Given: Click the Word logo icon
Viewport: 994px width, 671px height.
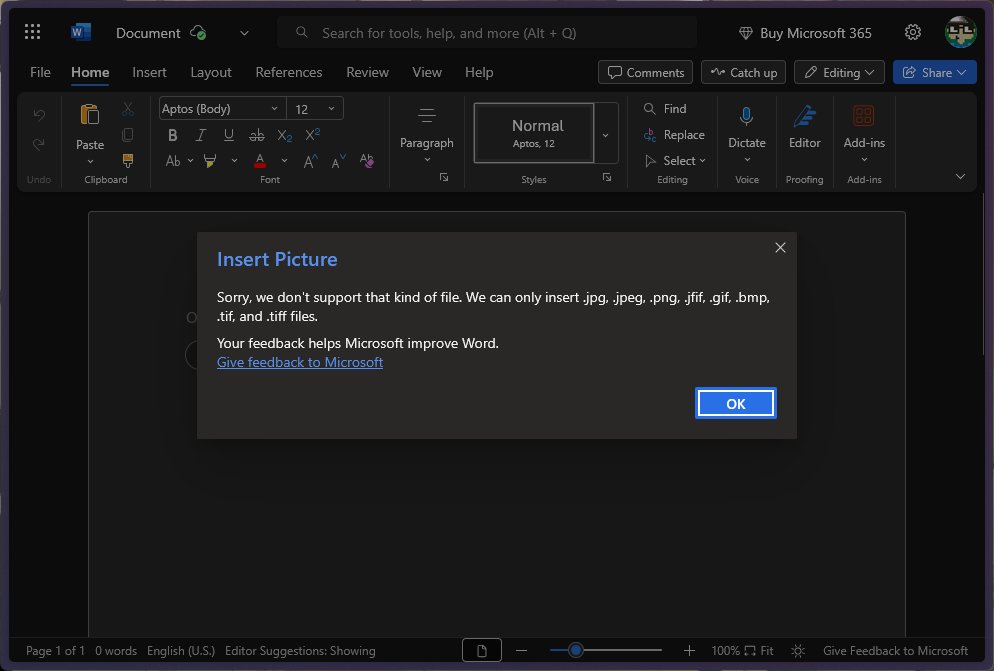Looking at the screenshot, I should (x=81, y=32).
